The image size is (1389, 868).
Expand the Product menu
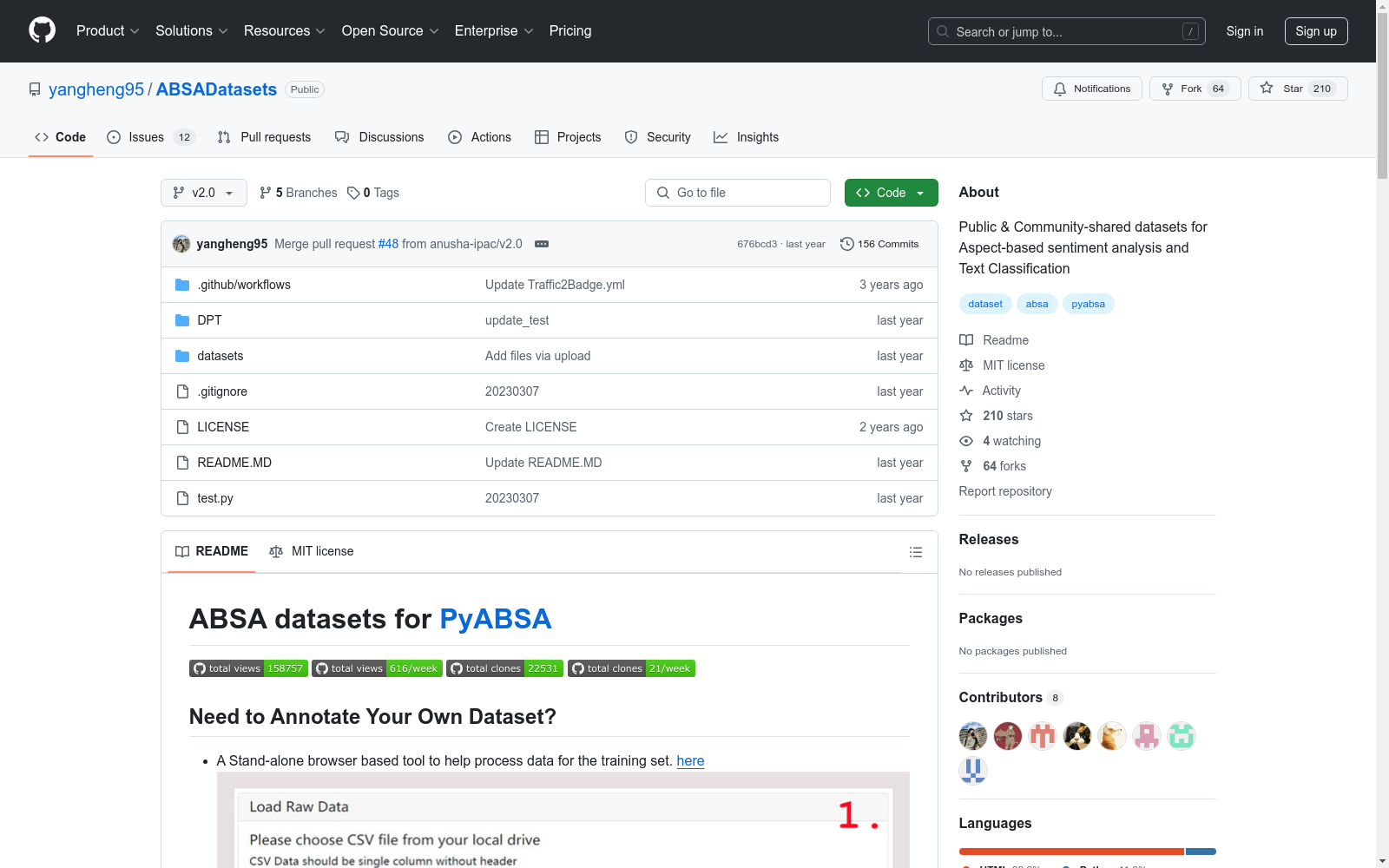[x=108, y=31]
